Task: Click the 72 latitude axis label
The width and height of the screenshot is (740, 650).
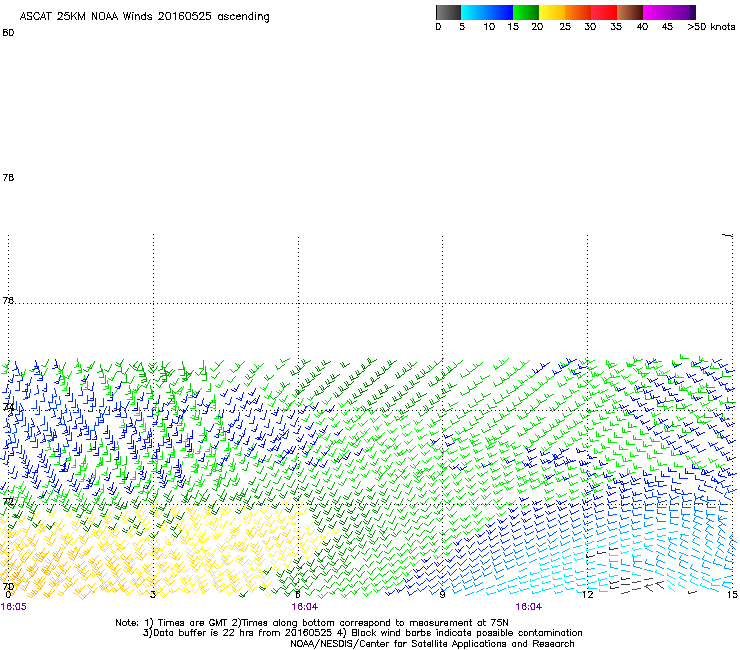Action: pos(8,501)
